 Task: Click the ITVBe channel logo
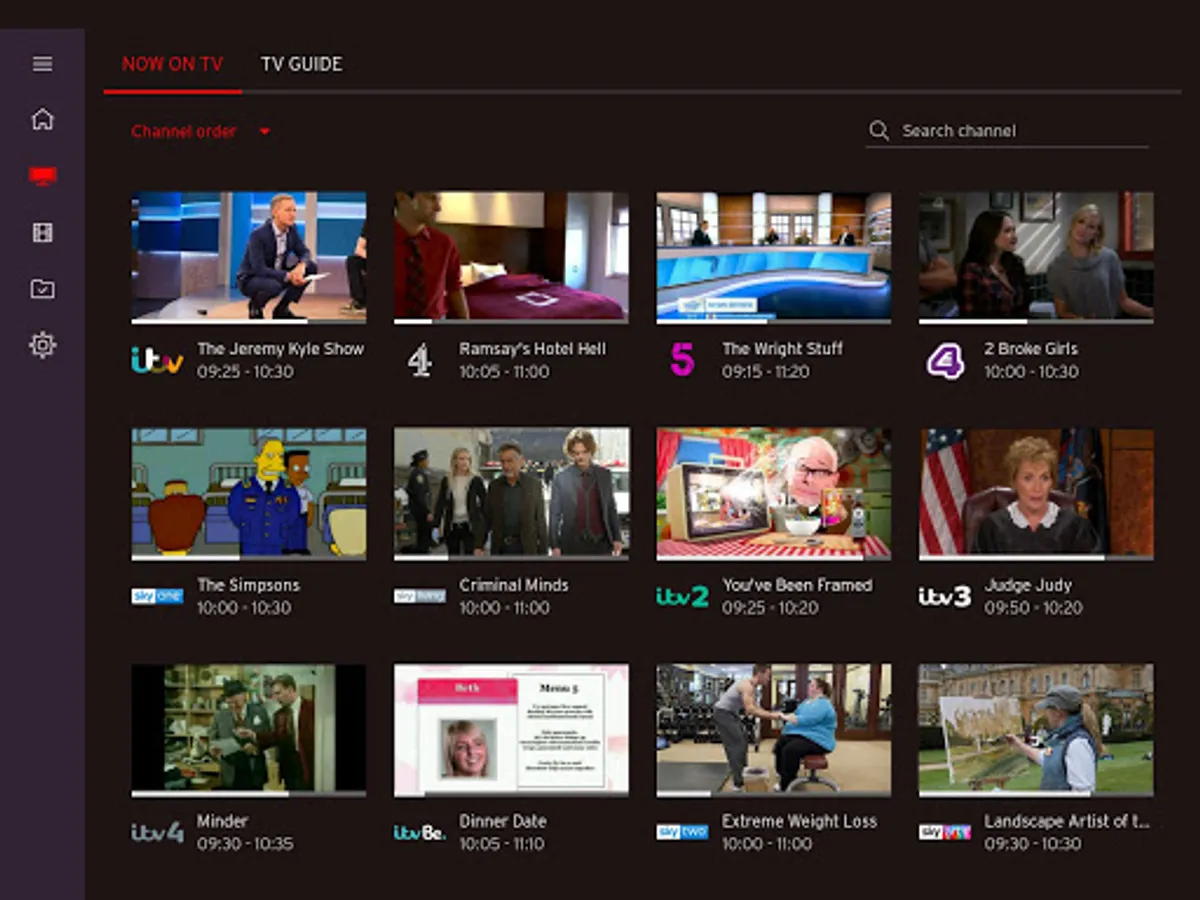[419, 832]
